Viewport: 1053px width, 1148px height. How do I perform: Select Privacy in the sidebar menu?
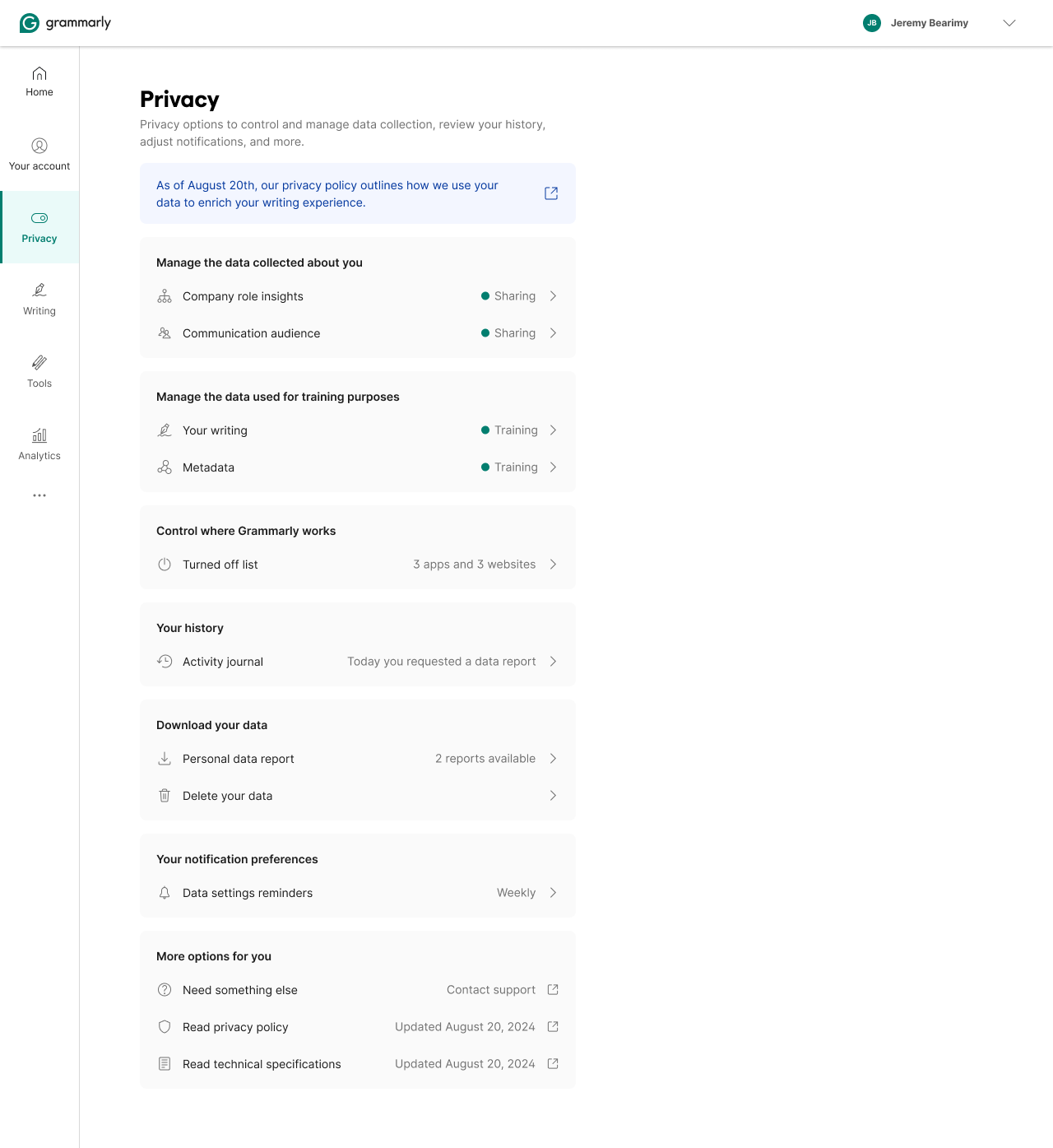click(x=39, y=227)
